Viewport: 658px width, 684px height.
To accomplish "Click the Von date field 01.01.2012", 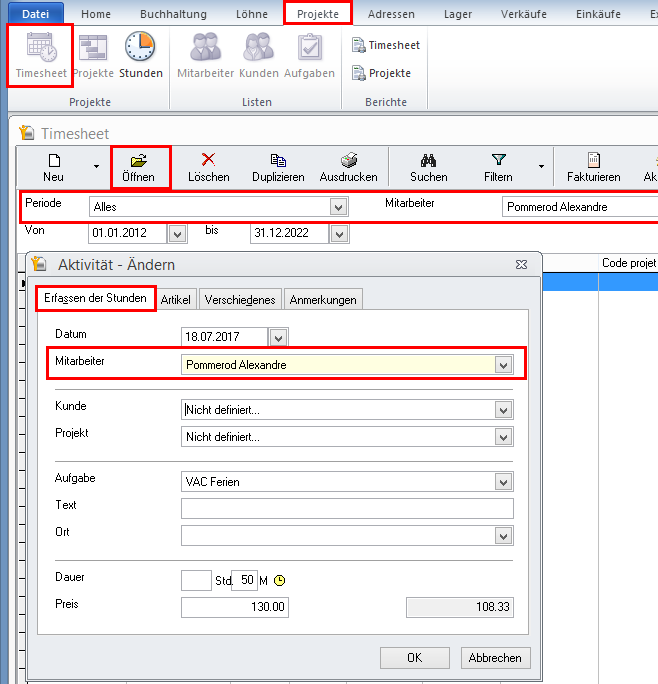I will (128, 234).
